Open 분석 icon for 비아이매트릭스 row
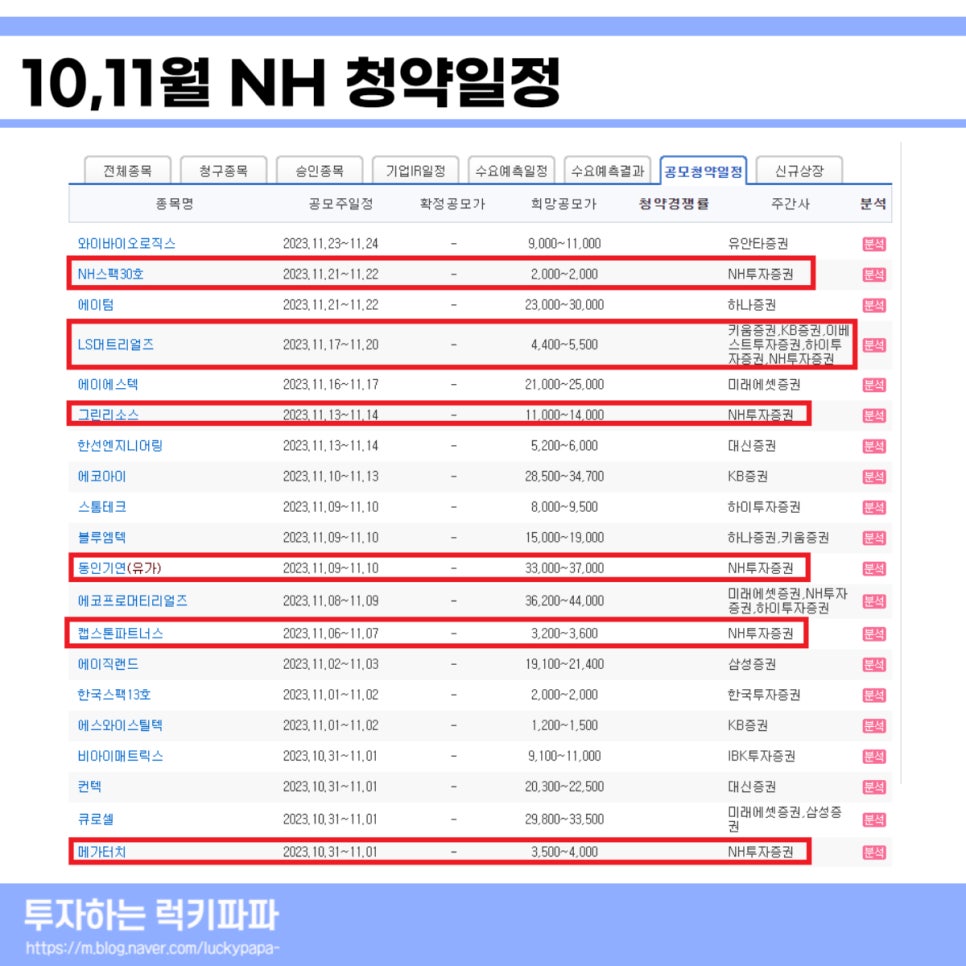The height and width of the screenshot is (966, 966). pos(874,757)
